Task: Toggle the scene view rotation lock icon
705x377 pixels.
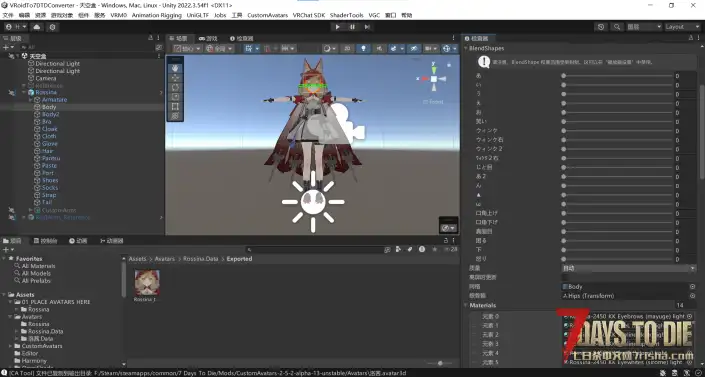Action: (449, 65)
